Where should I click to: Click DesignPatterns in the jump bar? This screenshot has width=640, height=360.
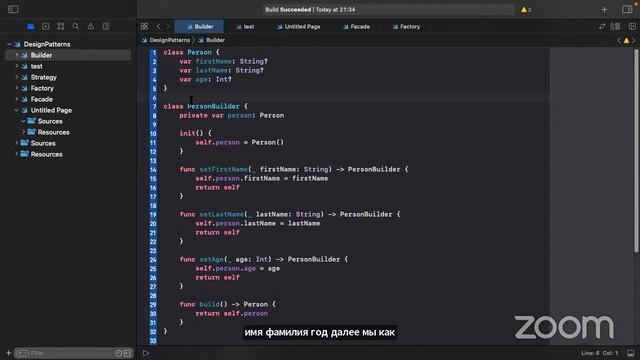click(169, 40)
